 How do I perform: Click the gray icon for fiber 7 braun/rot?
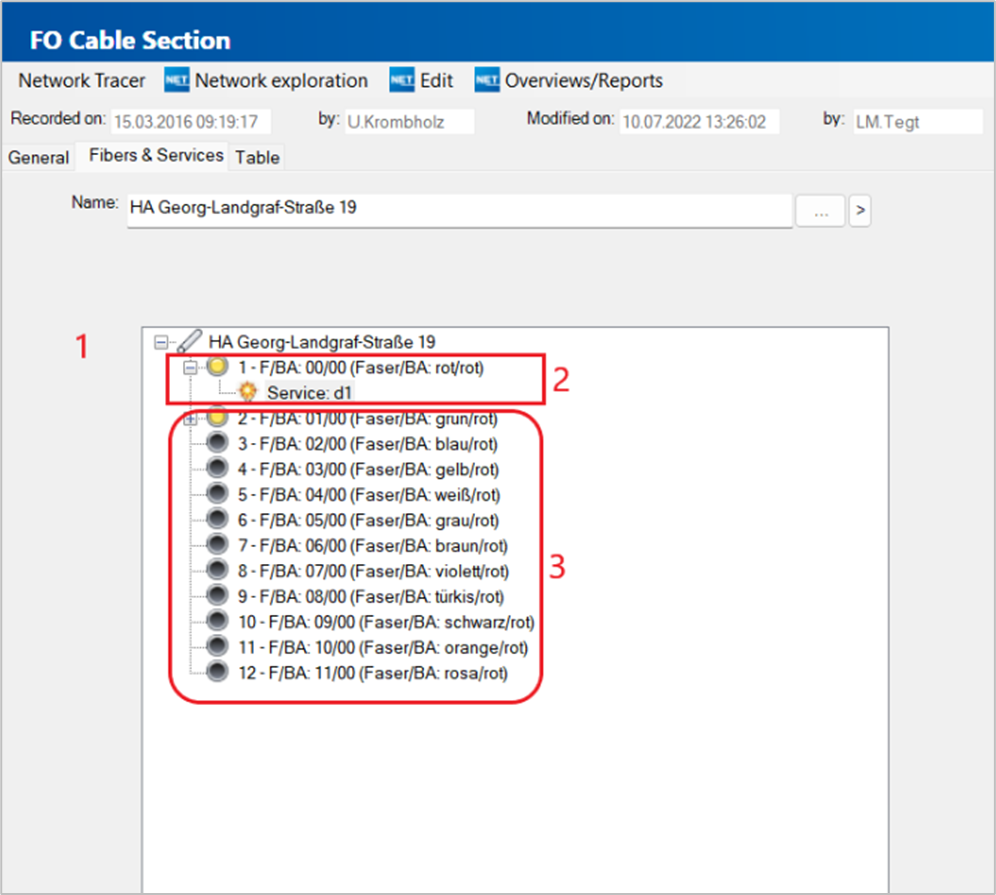point(217,544)
